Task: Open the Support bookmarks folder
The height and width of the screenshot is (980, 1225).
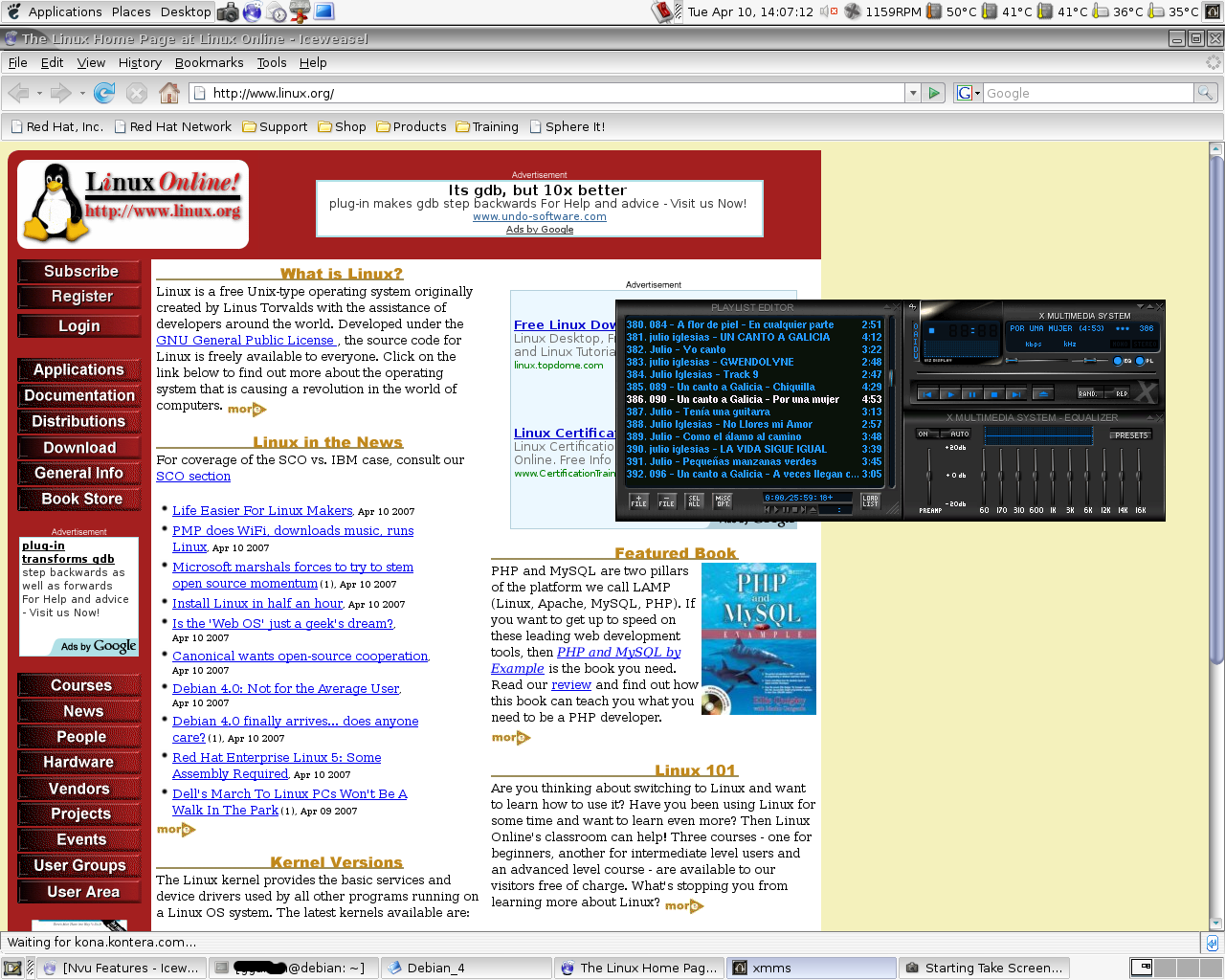Action: tap(275, 126)
